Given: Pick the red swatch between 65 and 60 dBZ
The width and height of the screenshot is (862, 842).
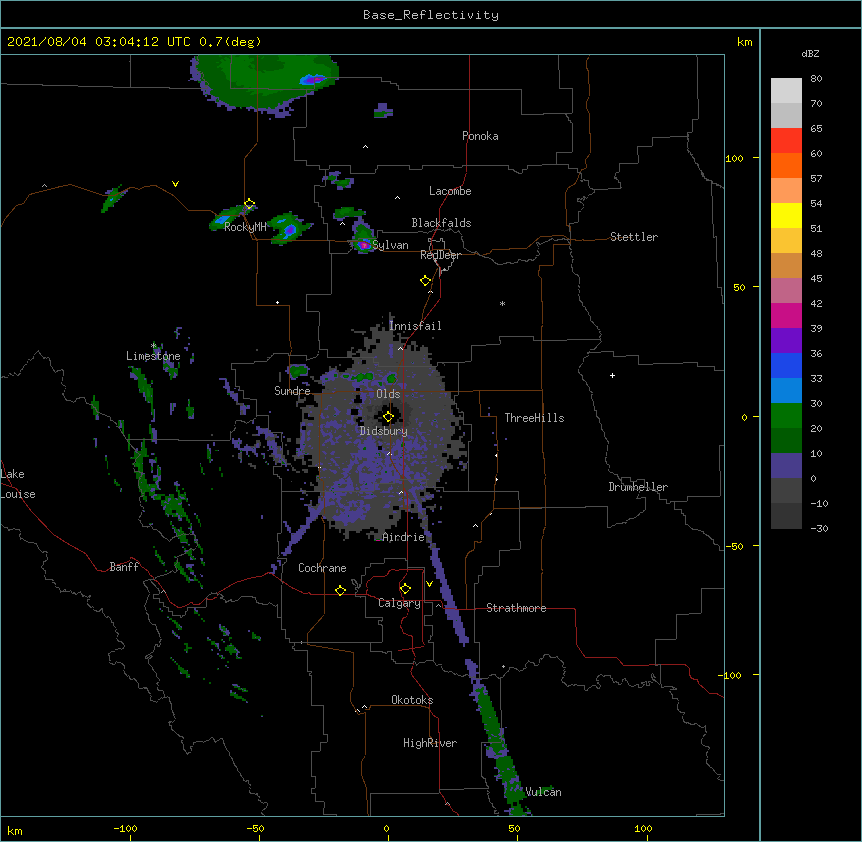Looking at the screenshot, I should [786, 141].
